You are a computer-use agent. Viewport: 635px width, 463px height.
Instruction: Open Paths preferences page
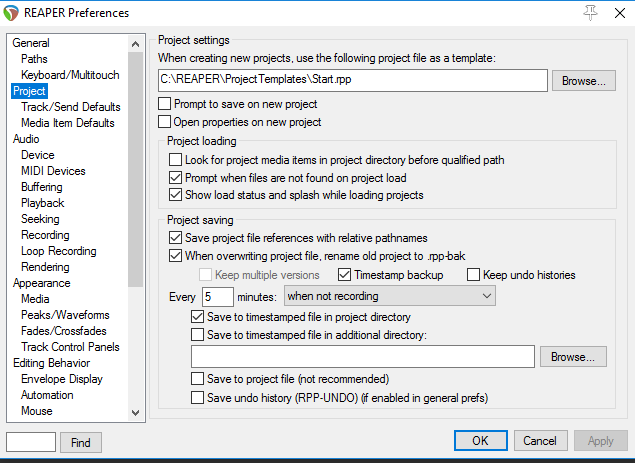34,59
